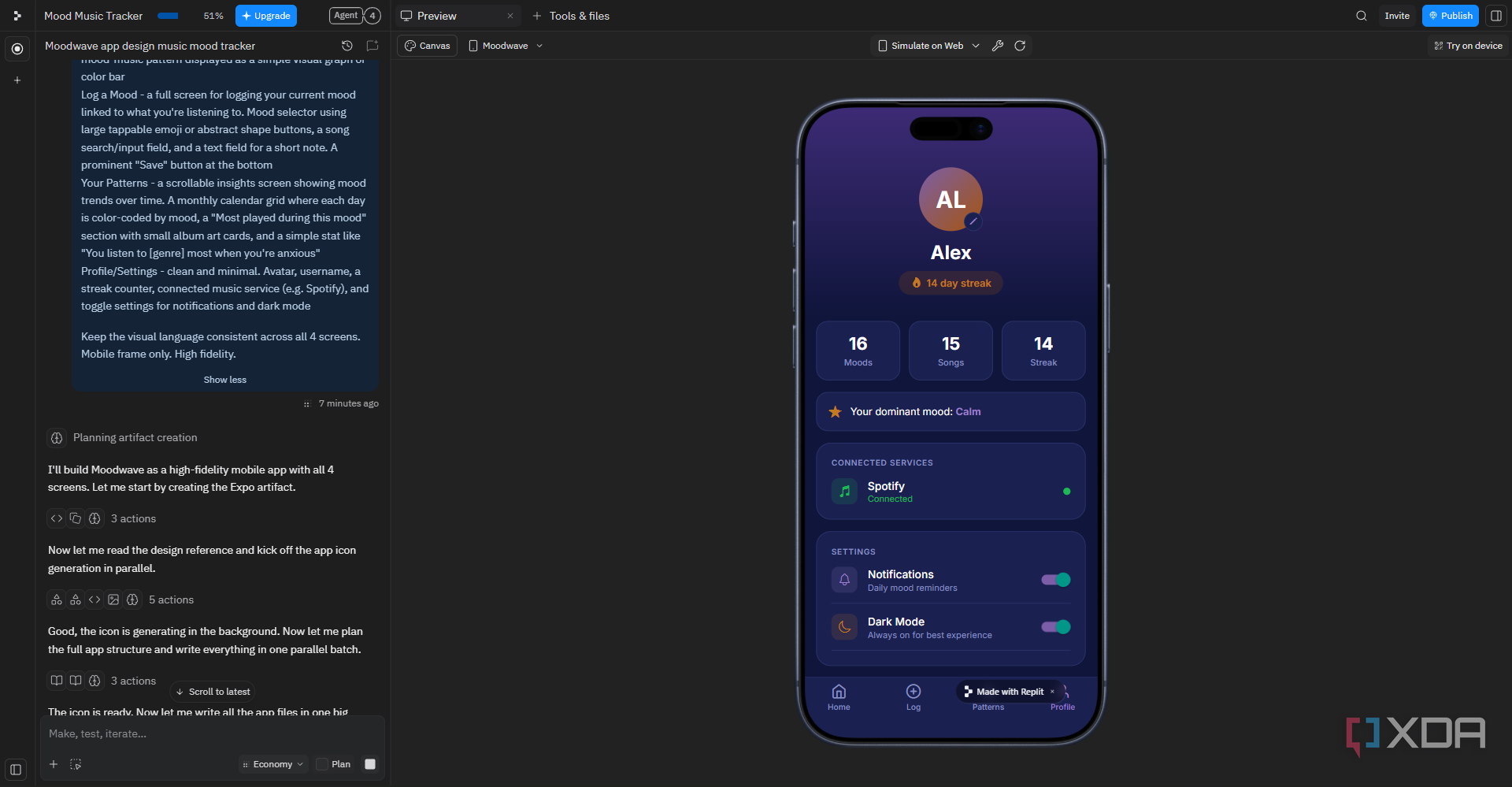Select the active agent circle sidebar icon
The image size is (1512, 787).
click(17, 49)
